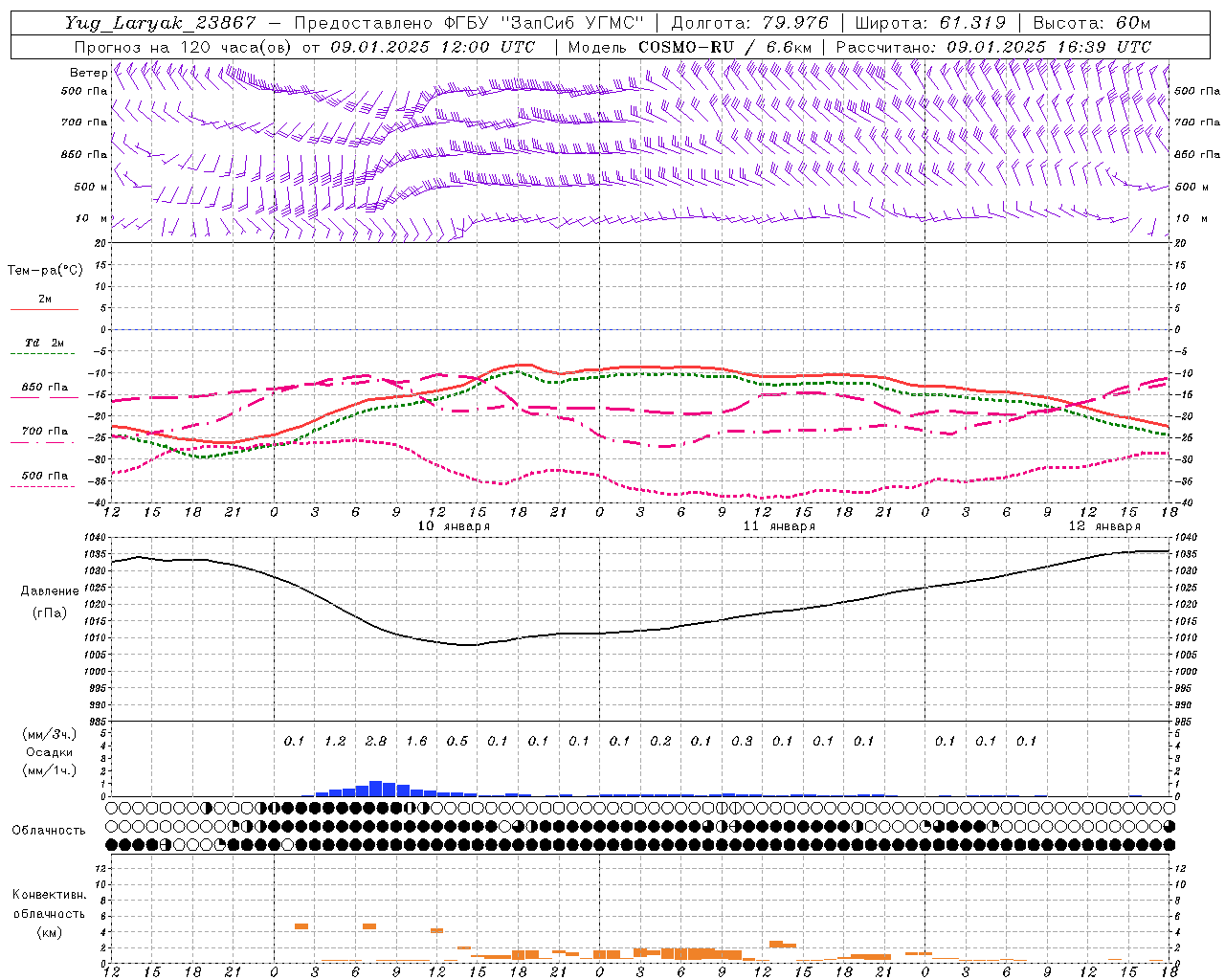This screenshot has height=980, width=1225.
Task: Click the 0.5 precipitation value
Action: click(x=457, y=741)
